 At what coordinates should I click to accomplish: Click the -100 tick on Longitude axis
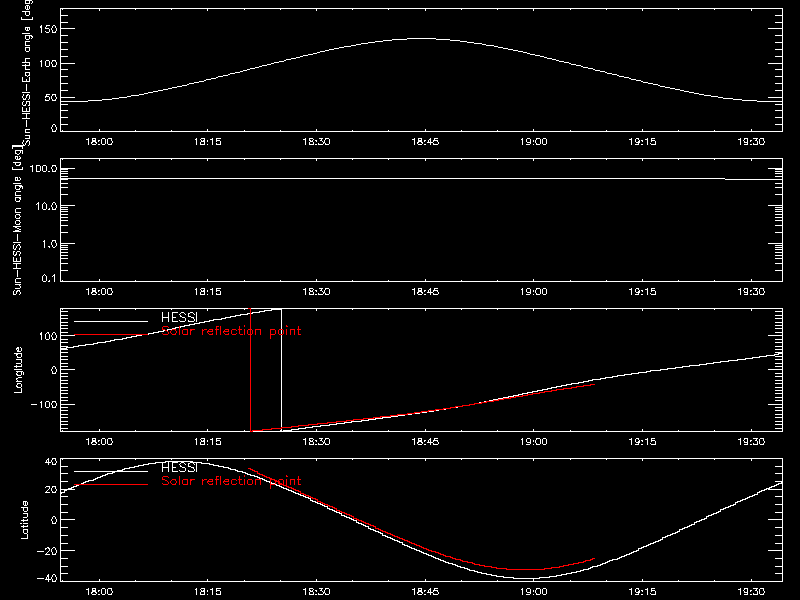[x=44, y=404]
